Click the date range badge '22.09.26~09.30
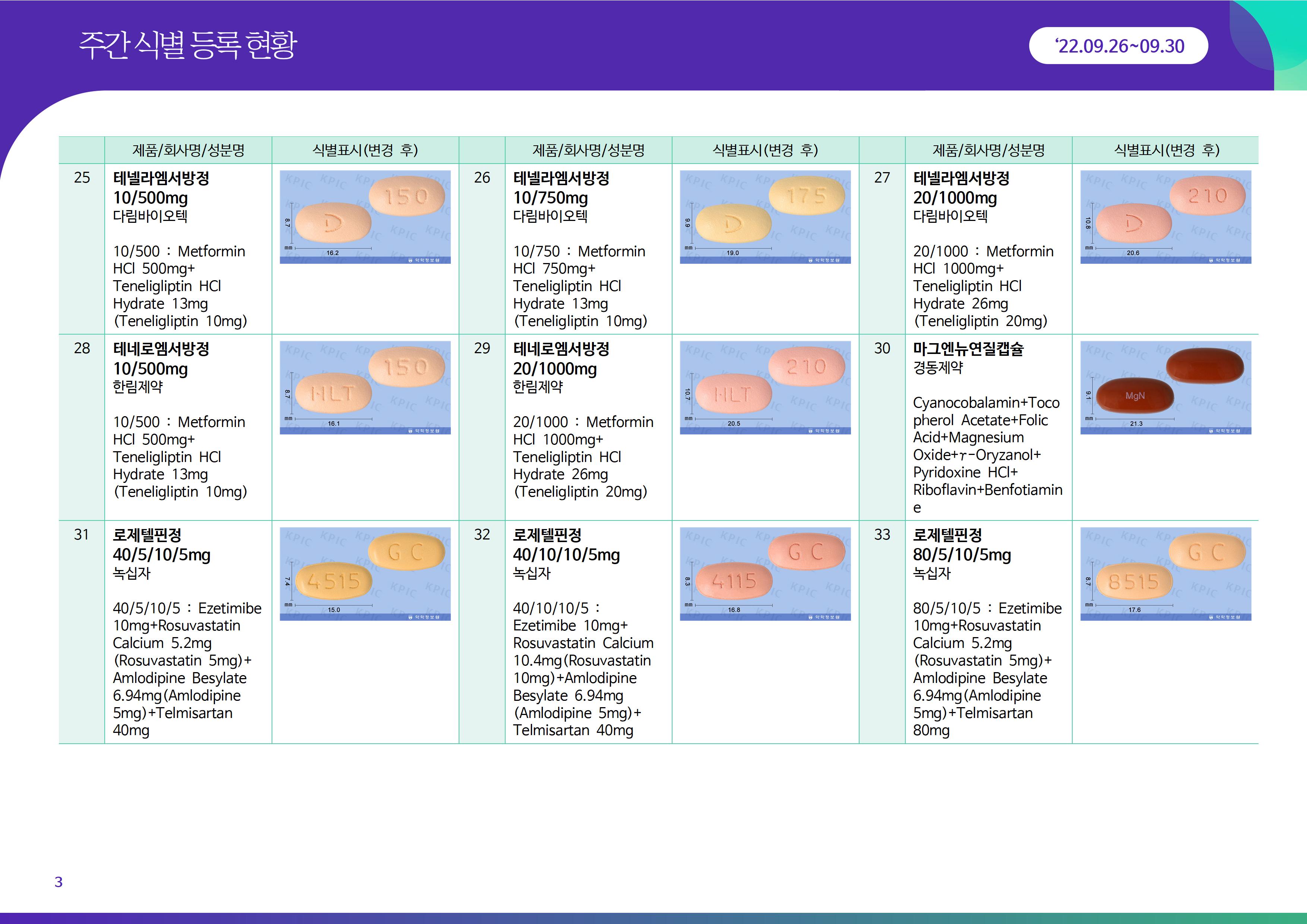The height and width of the screenshot is (924, 1307). point(1118,46)
